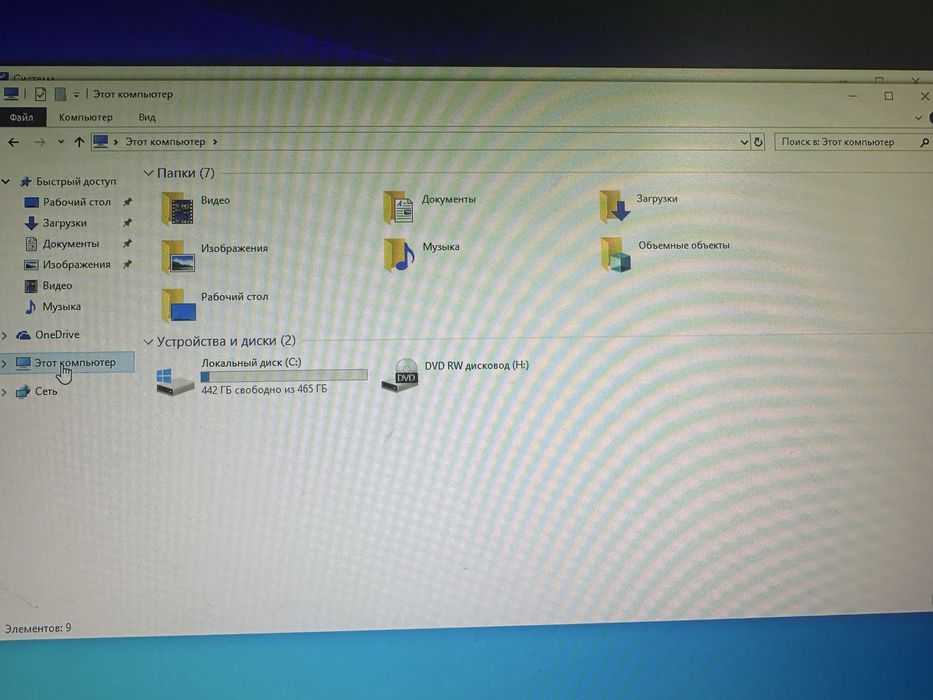Select Загрузки in Quick access sidebar

pos(65,223)
